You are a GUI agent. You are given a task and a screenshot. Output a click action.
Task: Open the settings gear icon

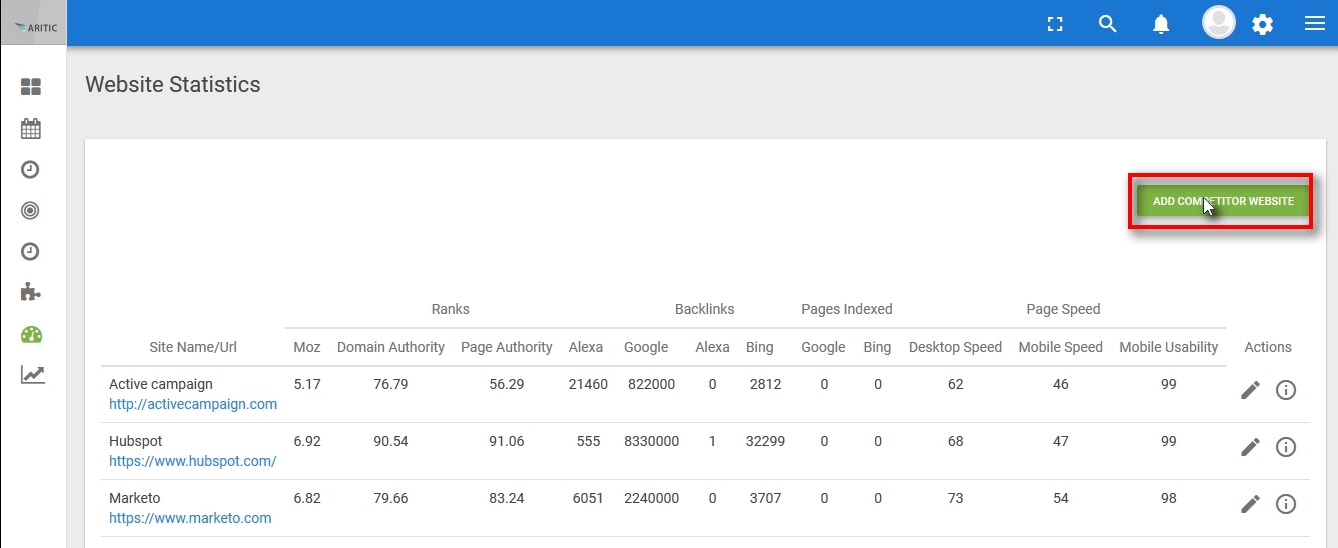coord(1263,25)
